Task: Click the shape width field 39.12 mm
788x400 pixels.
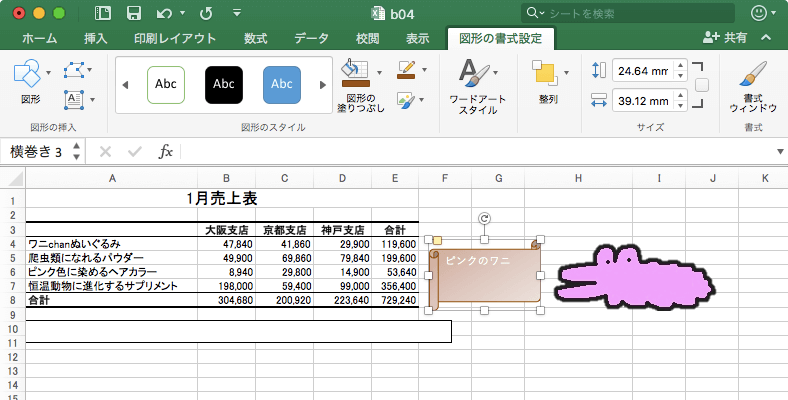Action: 643,101
